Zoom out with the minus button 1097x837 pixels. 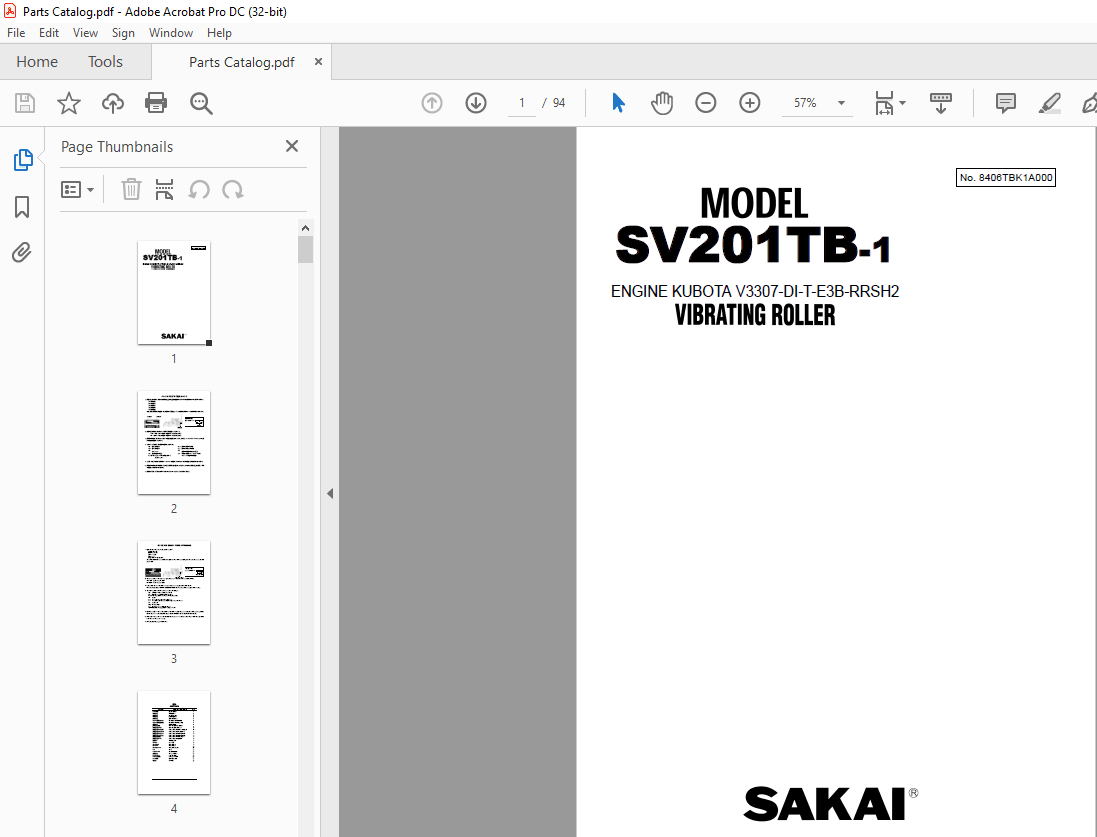(x=705, y=103)
